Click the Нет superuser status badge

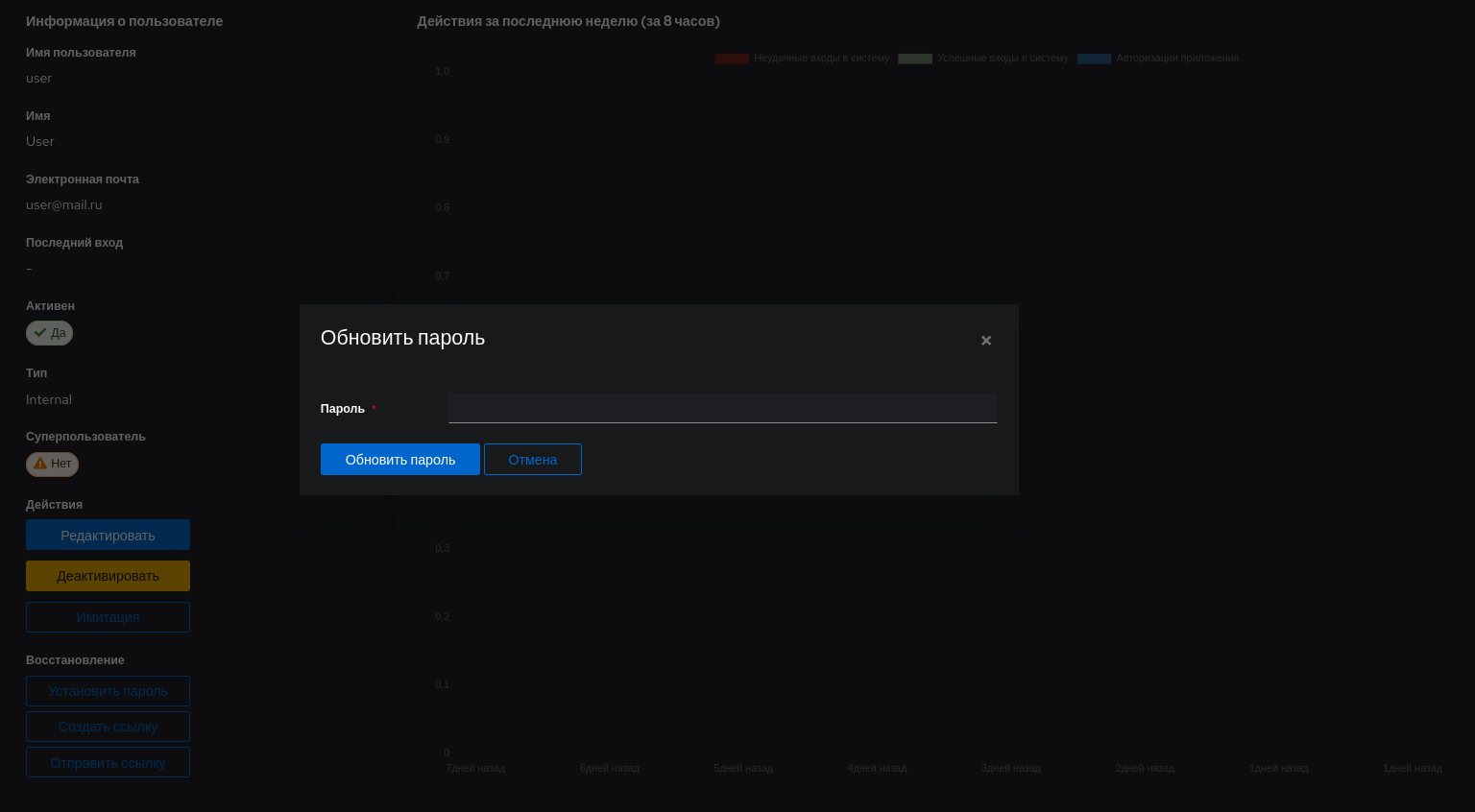click(52, 464)
